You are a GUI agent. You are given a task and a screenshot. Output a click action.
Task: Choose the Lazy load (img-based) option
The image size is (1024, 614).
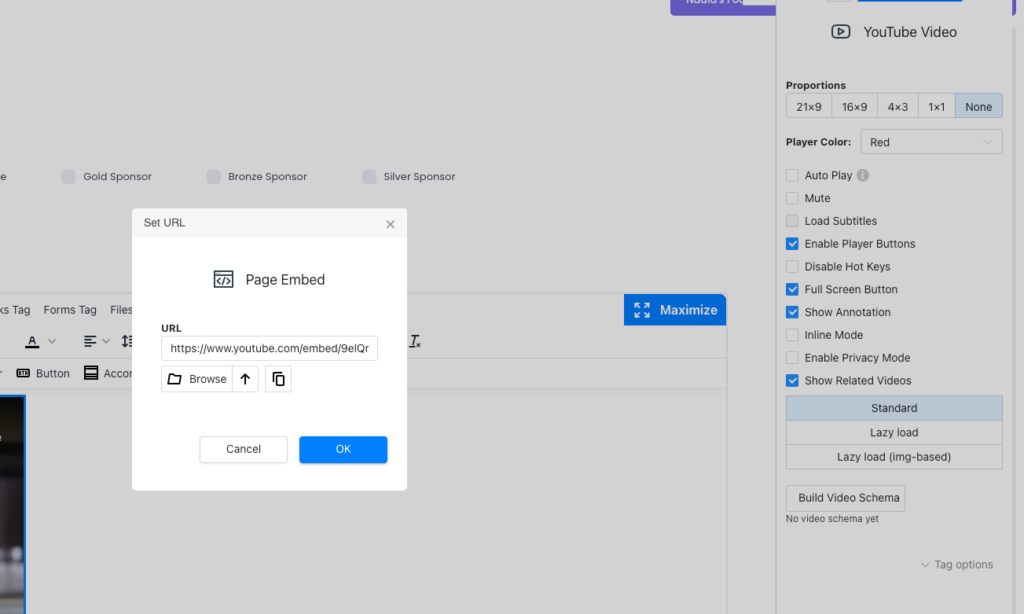point(893,457)
